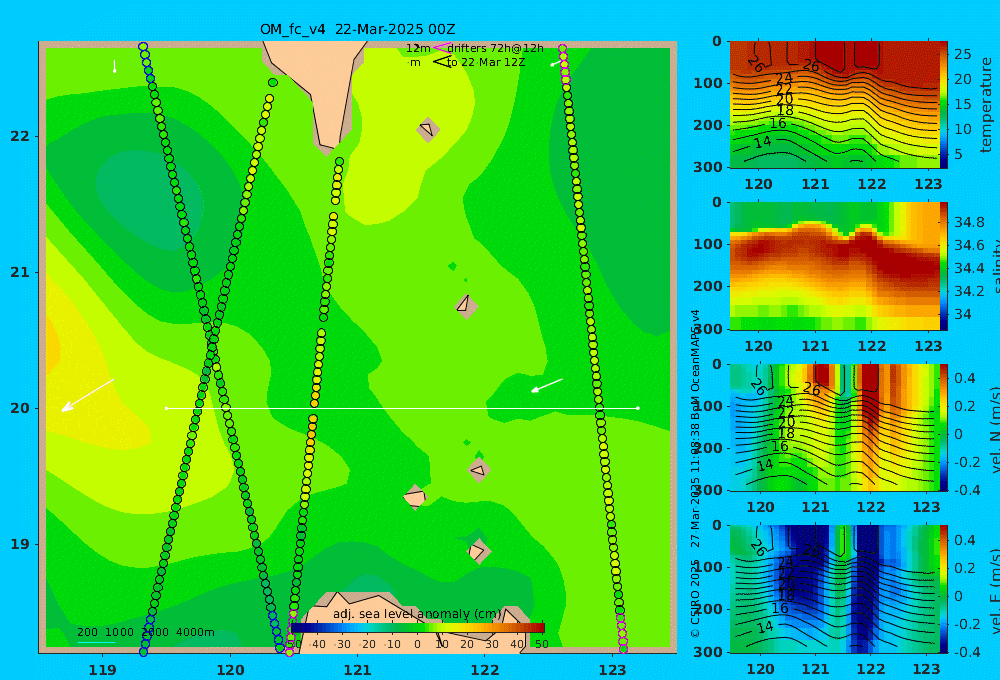Click the vel. E colorbar at the -0.2 mark
Screen dimensions: 1000x680
(x=945, y=624)
